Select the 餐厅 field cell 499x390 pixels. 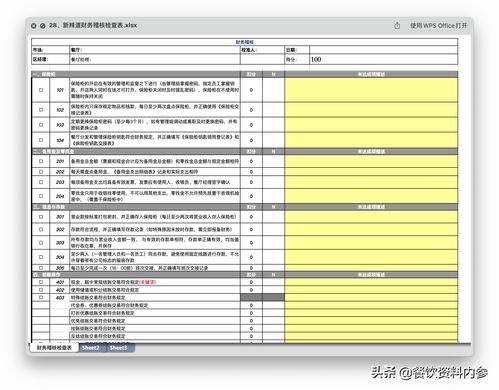point(155,50)
